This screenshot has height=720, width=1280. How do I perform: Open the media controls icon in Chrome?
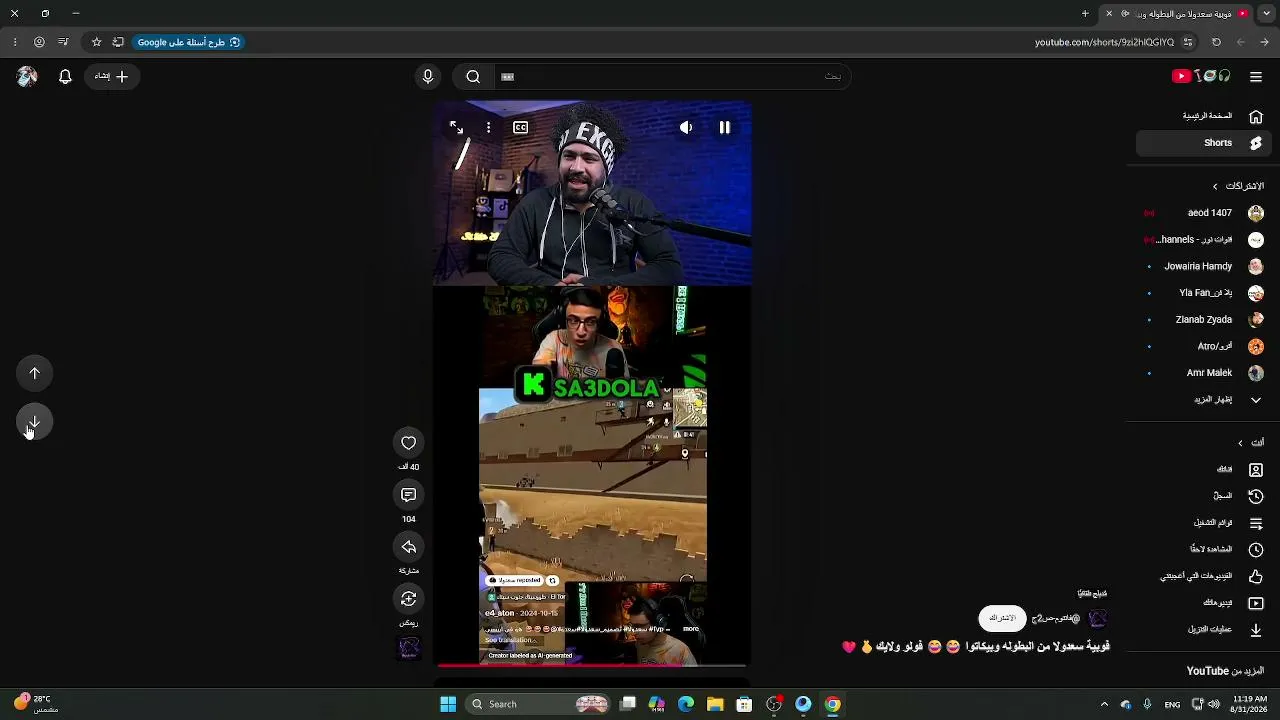coord(63,42)
